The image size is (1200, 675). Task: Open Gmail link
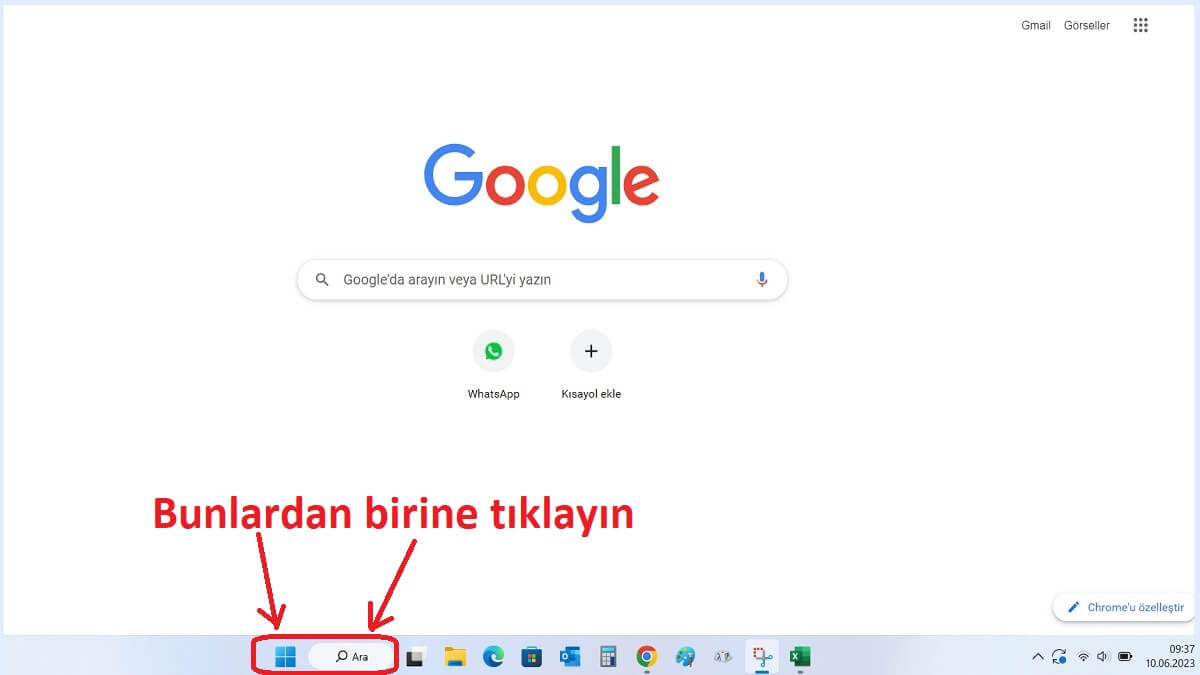[x=1035, y=26]
